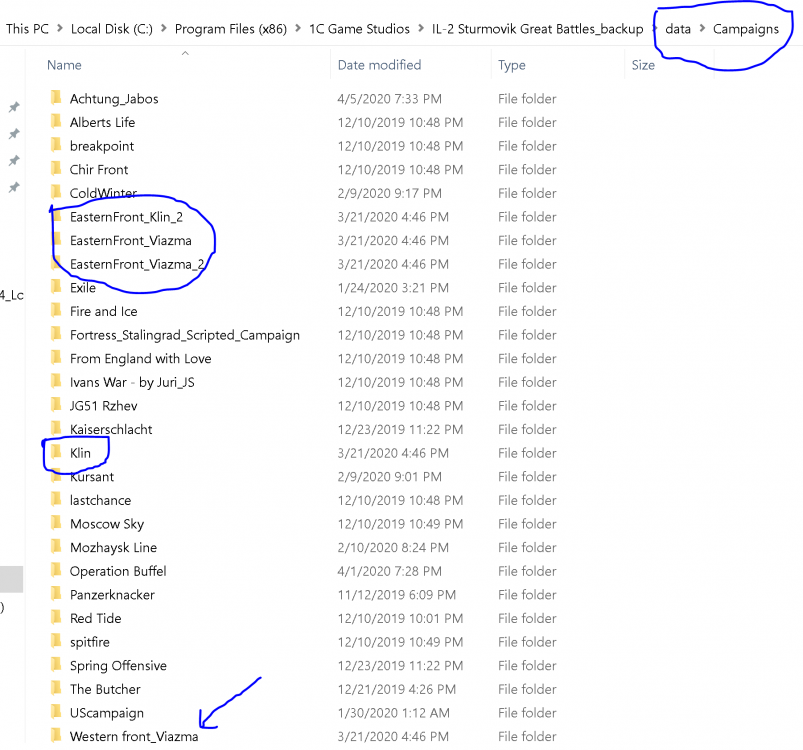Expand breadcrumb chevron after 1C Game Studios

coord(421,29)
